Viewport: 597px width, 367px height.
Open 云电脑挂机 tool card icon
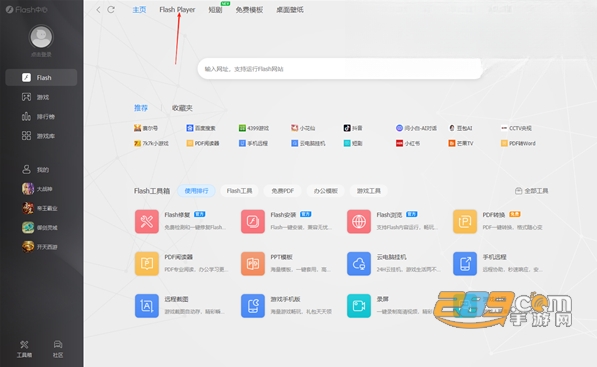pyautogui.click(x=359, y=263)
